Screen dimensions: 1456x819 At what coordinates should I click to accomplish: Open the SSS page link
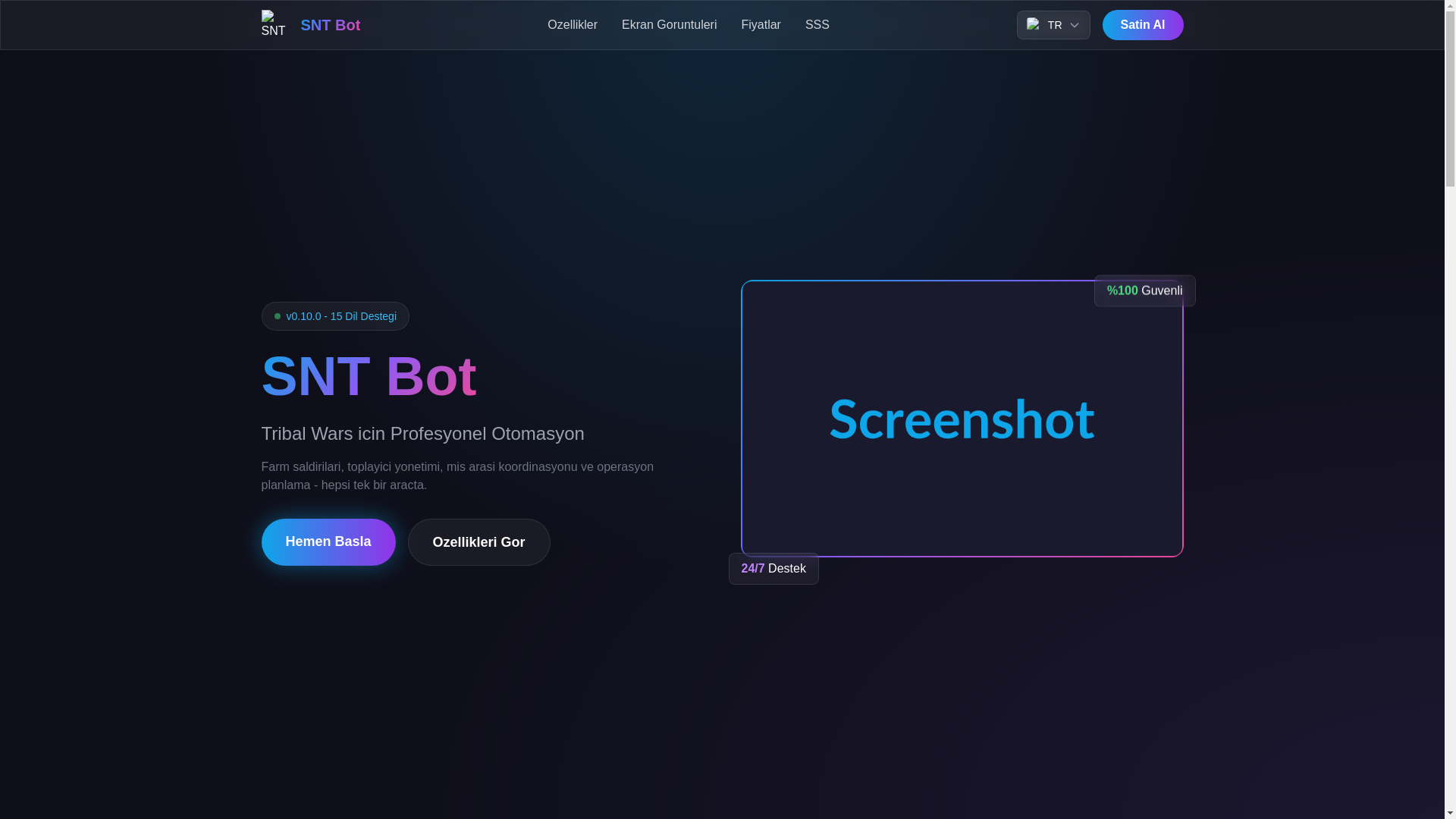point(817,25)
